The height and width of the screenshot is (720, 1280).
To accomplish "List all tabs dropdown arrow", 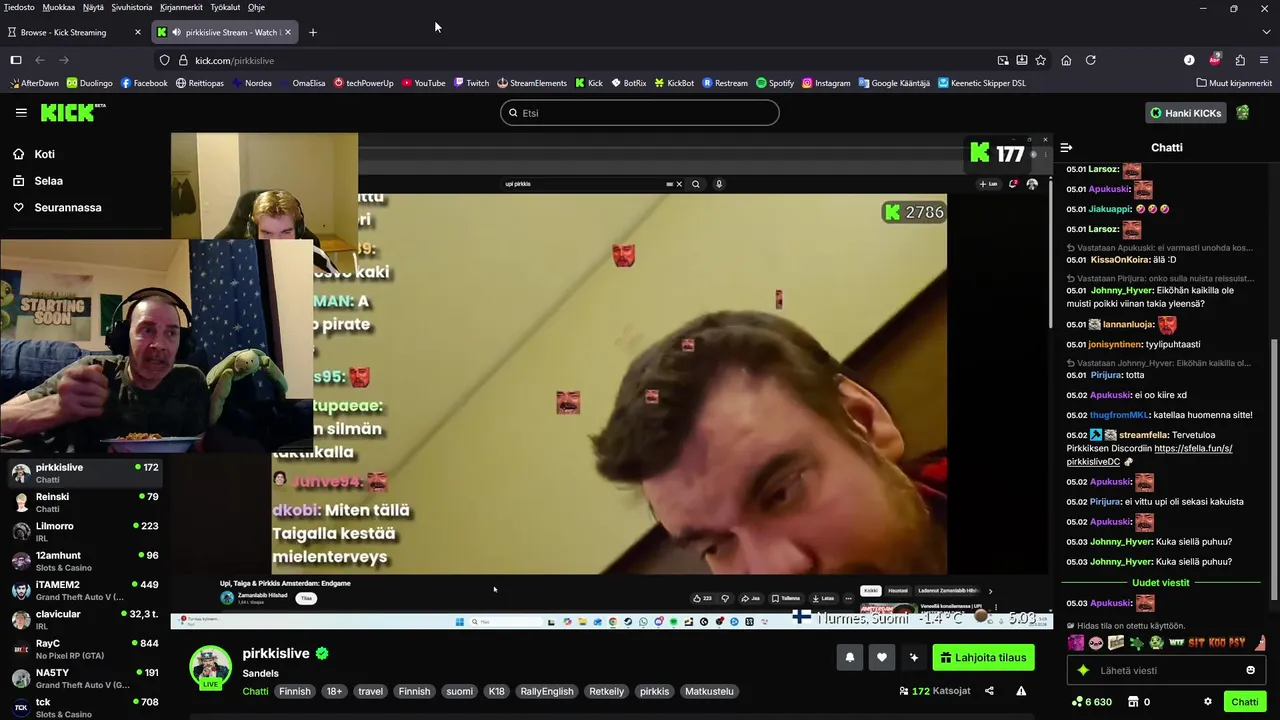I will [x=1266, y=32].
